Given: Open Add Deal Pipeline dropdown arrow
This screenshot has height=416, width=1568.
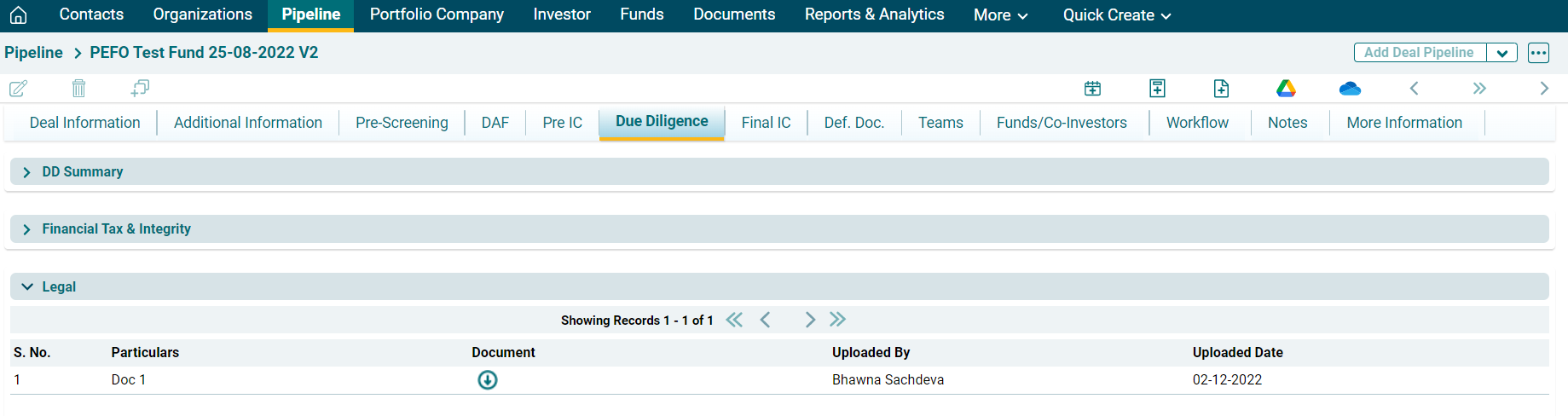Looking at the screenshot, I should pyautogui.click(x=1501, y=53).
